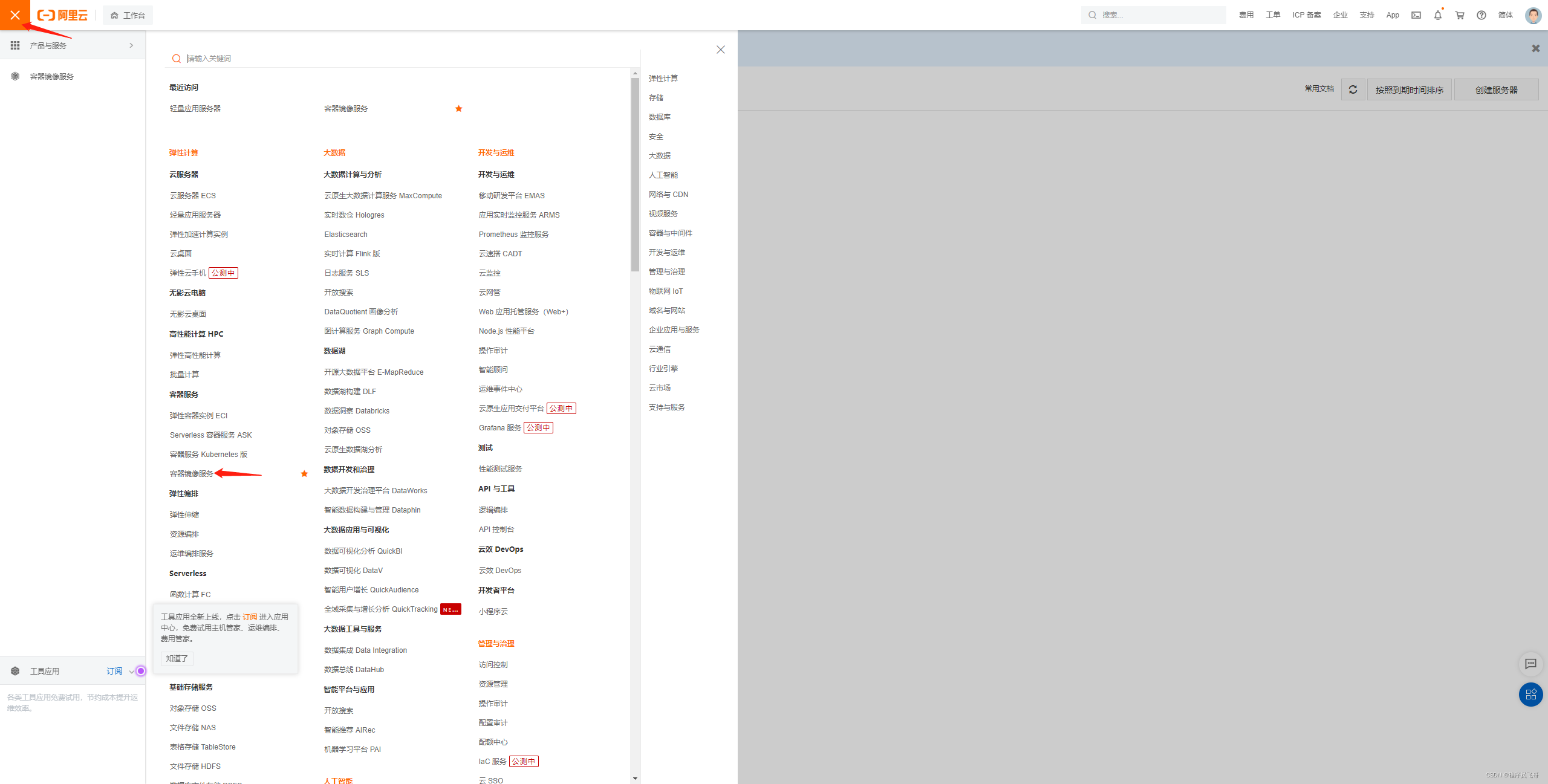The image size is (1548, 784).
Task: Toggle favorite star next to 容器镜像服务 under 容器服务
Action: coord(304,474)
